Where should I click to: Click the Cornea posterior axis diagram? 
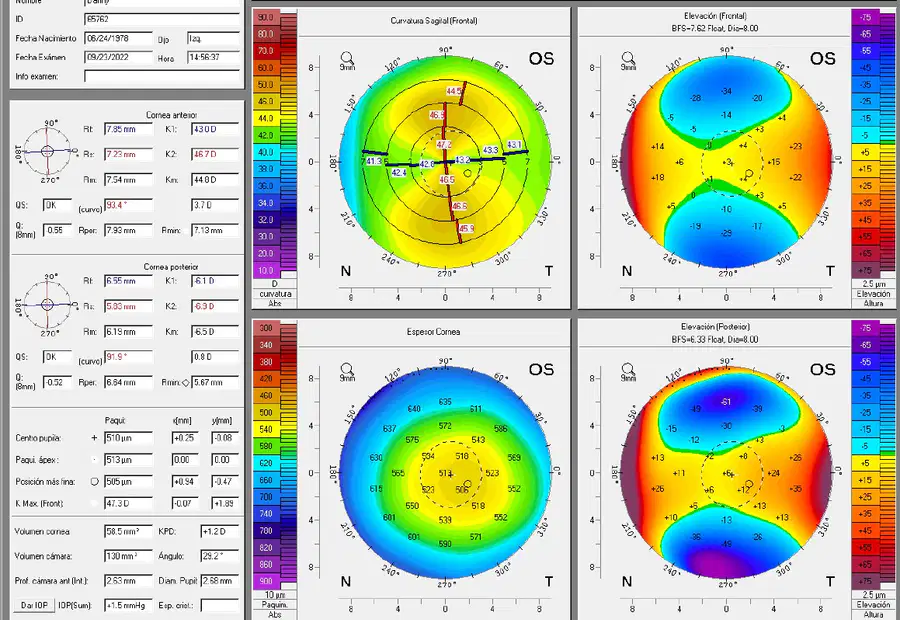pos(47,304)
